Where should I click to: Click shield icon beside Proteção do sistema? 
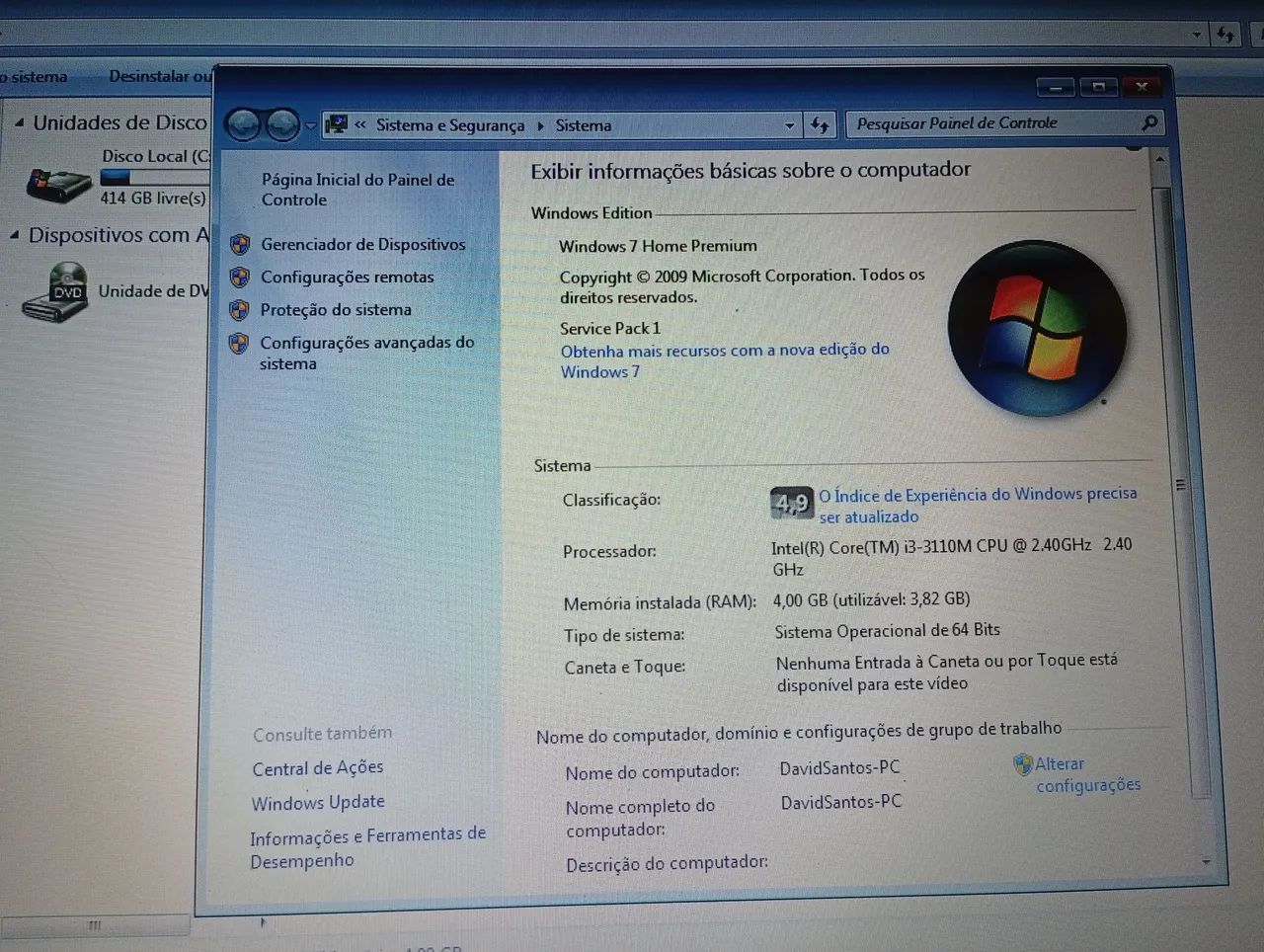(x=239, y=311)
